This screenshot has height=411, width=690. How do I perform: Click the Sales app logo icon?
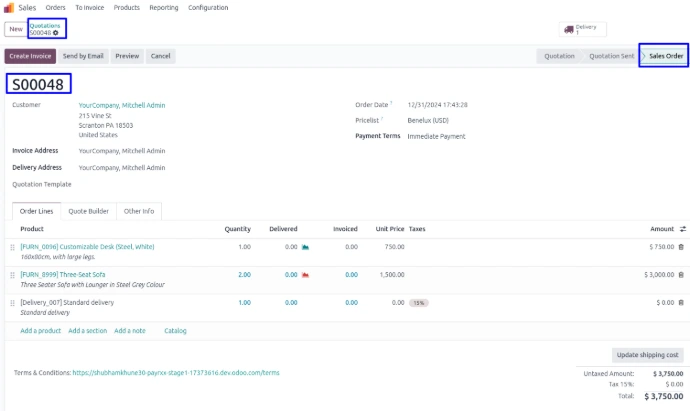pyautogui.click(x=9, y=7)
